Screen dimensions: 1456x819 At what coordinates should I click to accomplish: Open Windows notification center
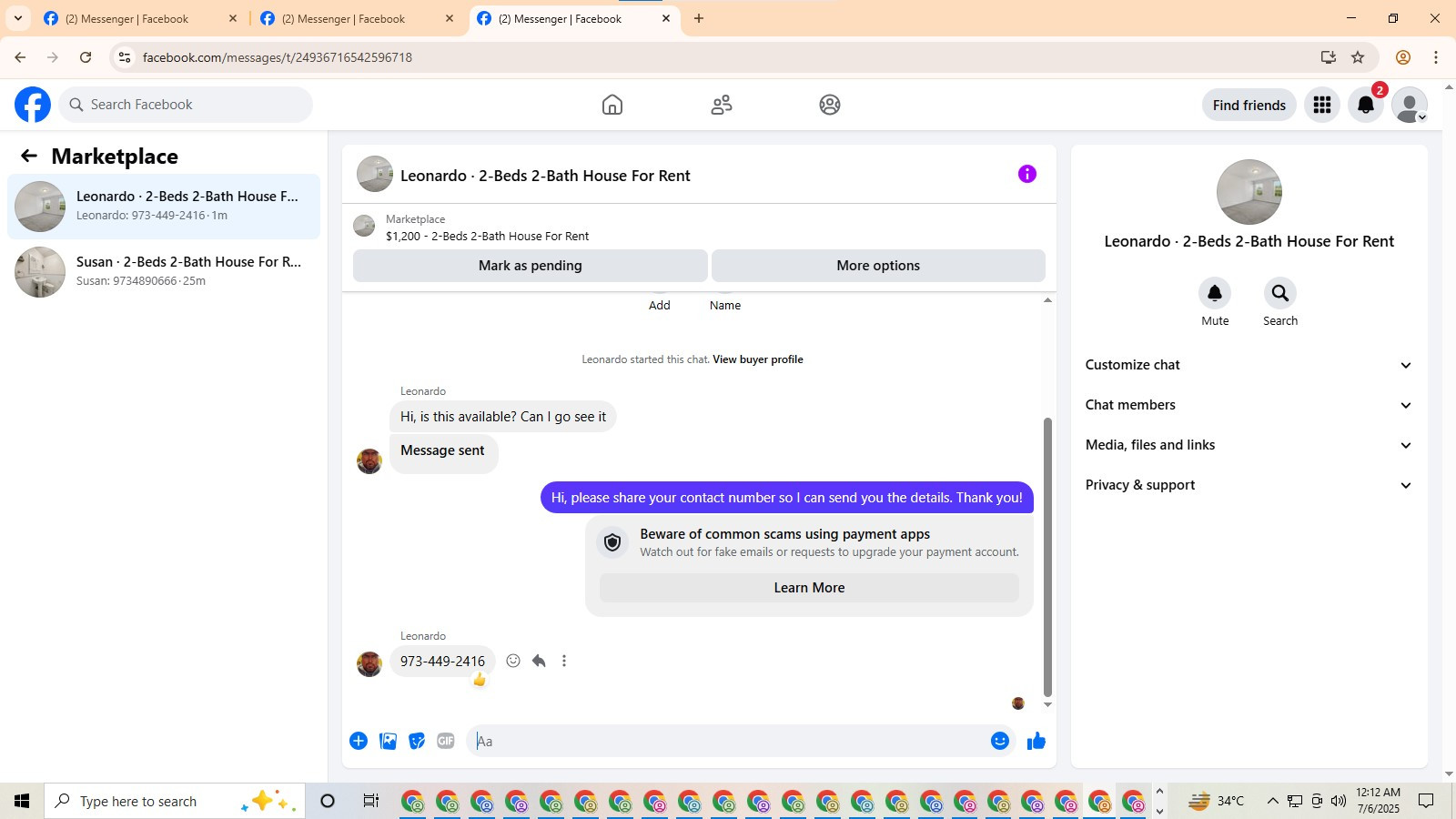click(1426, 801)
